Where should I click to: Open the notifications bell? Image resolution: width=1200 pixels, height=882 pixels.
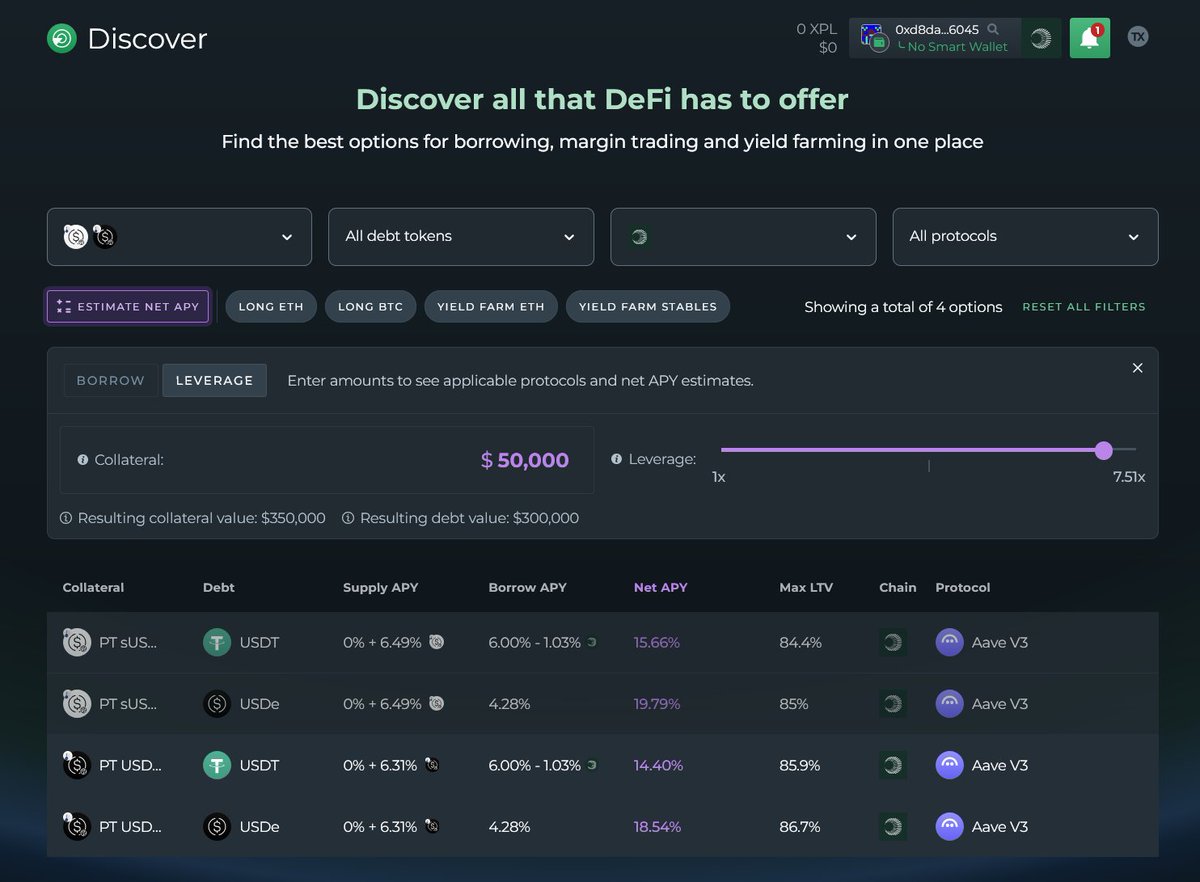1089,38
